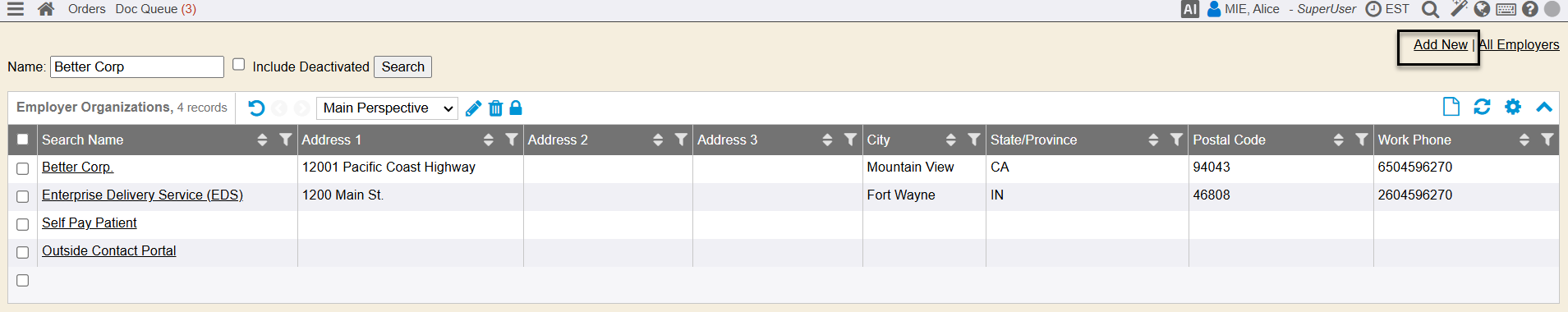The width and height of the screenshot is (1568, 312).
Task: Open the City column filter
Action: 974,140
